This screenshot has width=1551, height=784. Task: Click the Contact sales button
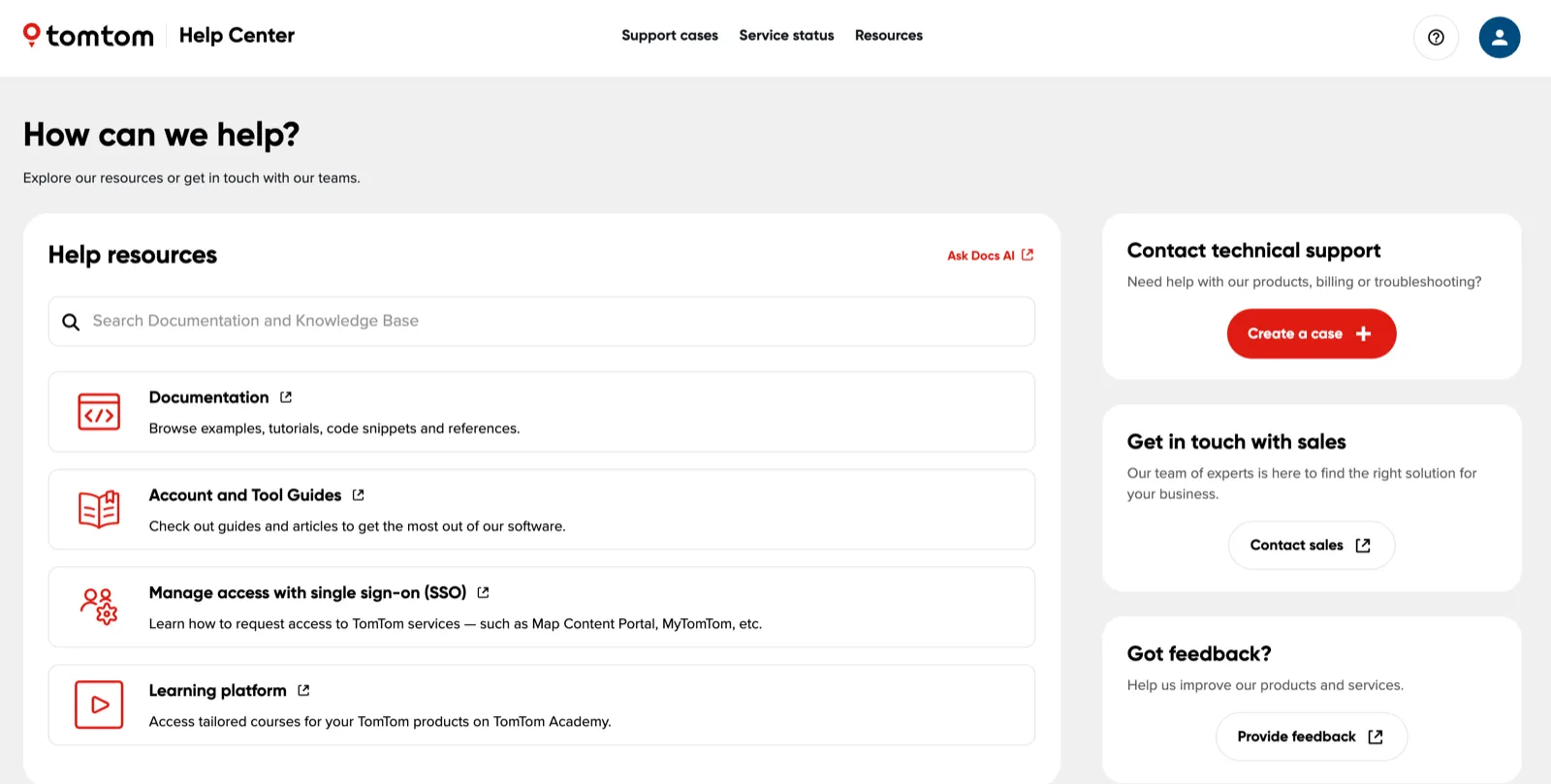pyautogui.click(x=1312, y=546)
